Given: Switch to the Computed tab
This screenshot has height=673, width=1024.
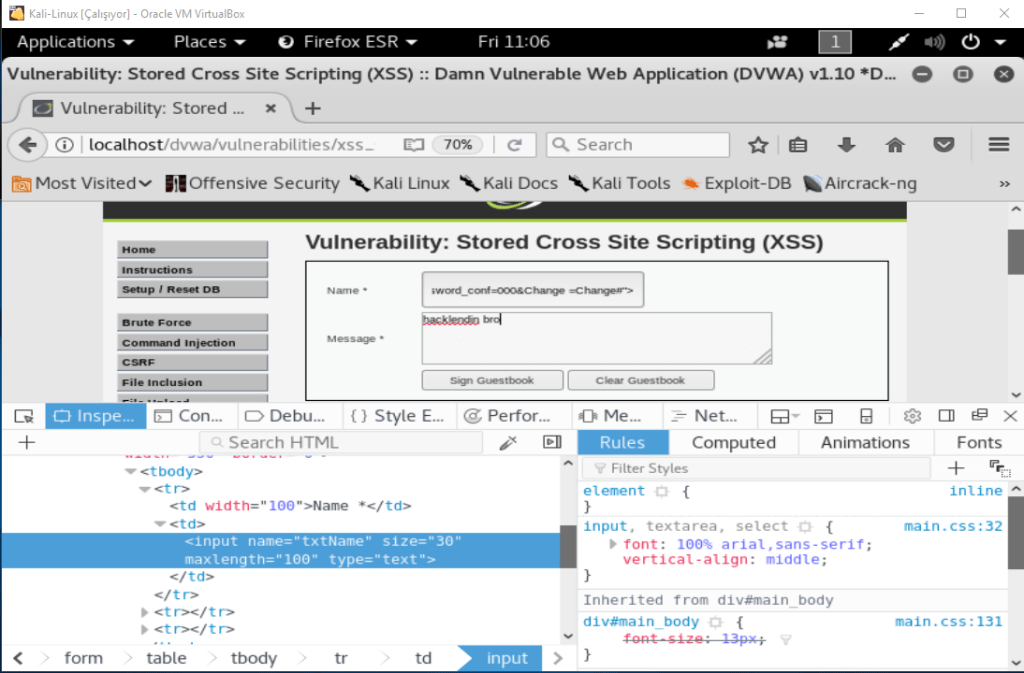Looking at the screenshot, I should point(733,442).
